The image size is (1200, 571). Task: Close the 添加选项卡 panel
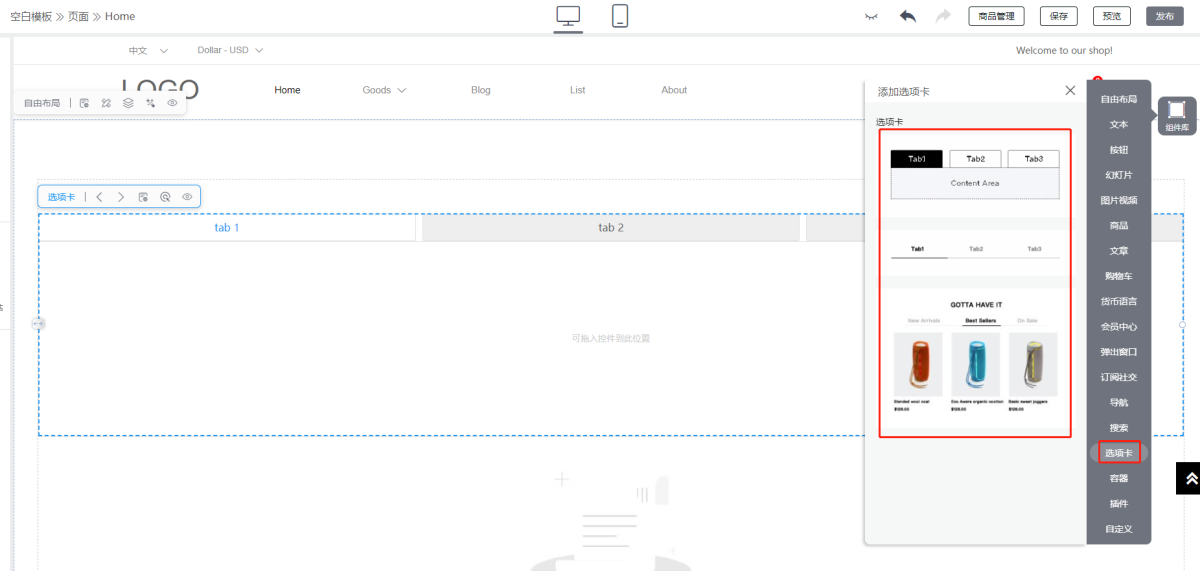[x=1070, y=91]
